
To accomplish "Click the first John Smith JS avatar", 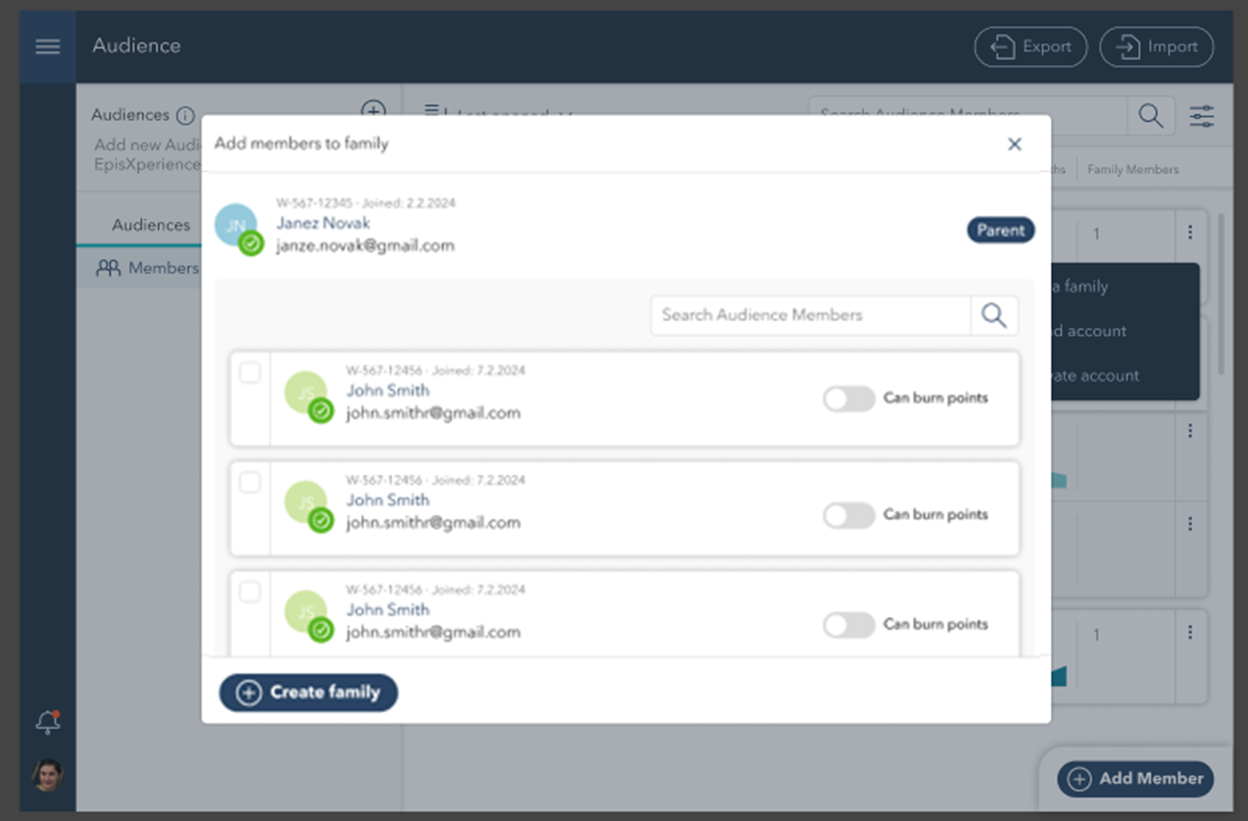I will pyautogui.click(x=306, y=393).
